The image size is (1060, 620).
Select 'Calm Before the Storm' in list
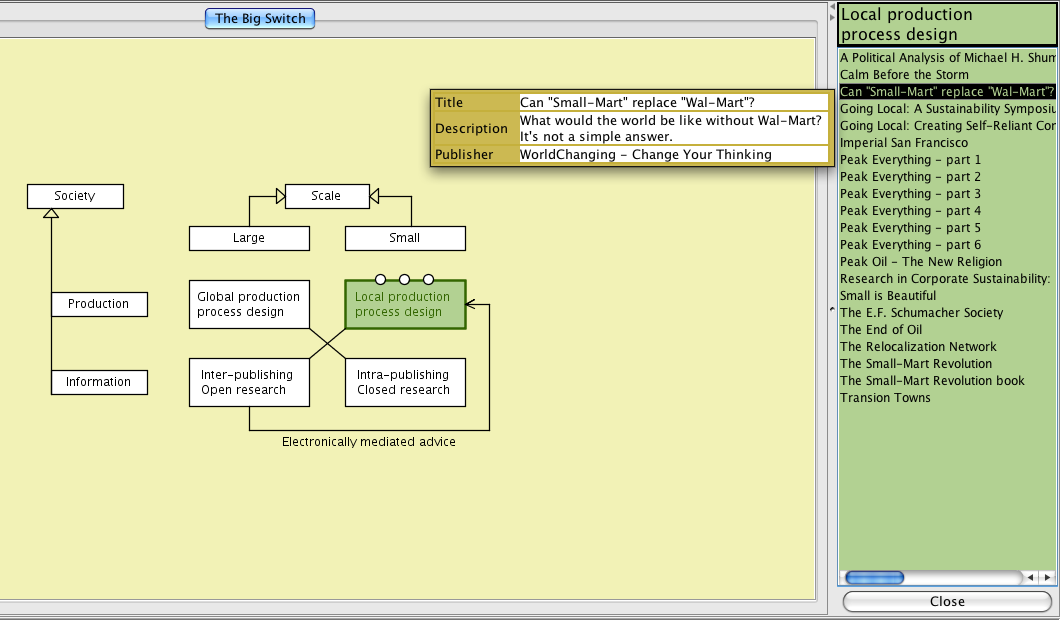coord(904,75)
